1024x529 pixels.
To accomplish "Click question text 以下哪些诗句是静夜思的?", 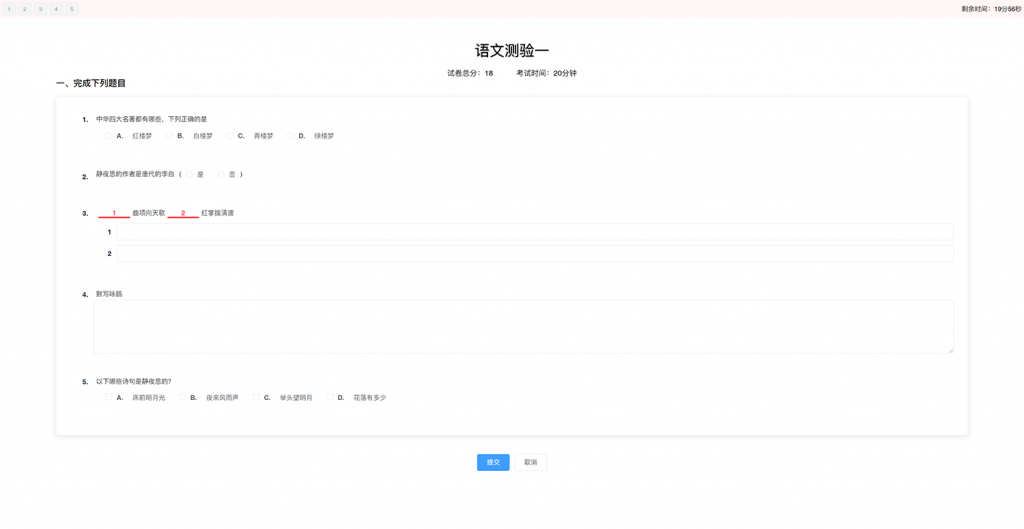I will coord(134,381).
